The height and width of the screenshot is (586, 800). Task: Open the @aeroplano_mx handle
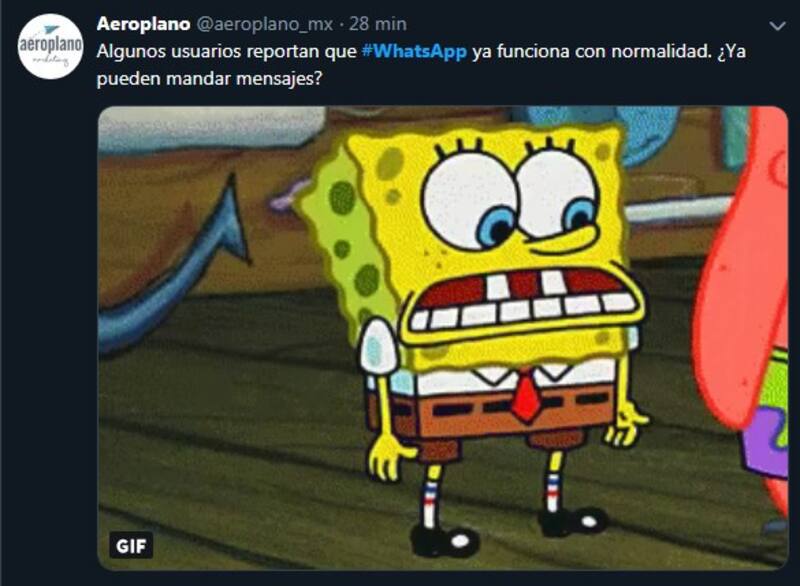click(264, 24)
